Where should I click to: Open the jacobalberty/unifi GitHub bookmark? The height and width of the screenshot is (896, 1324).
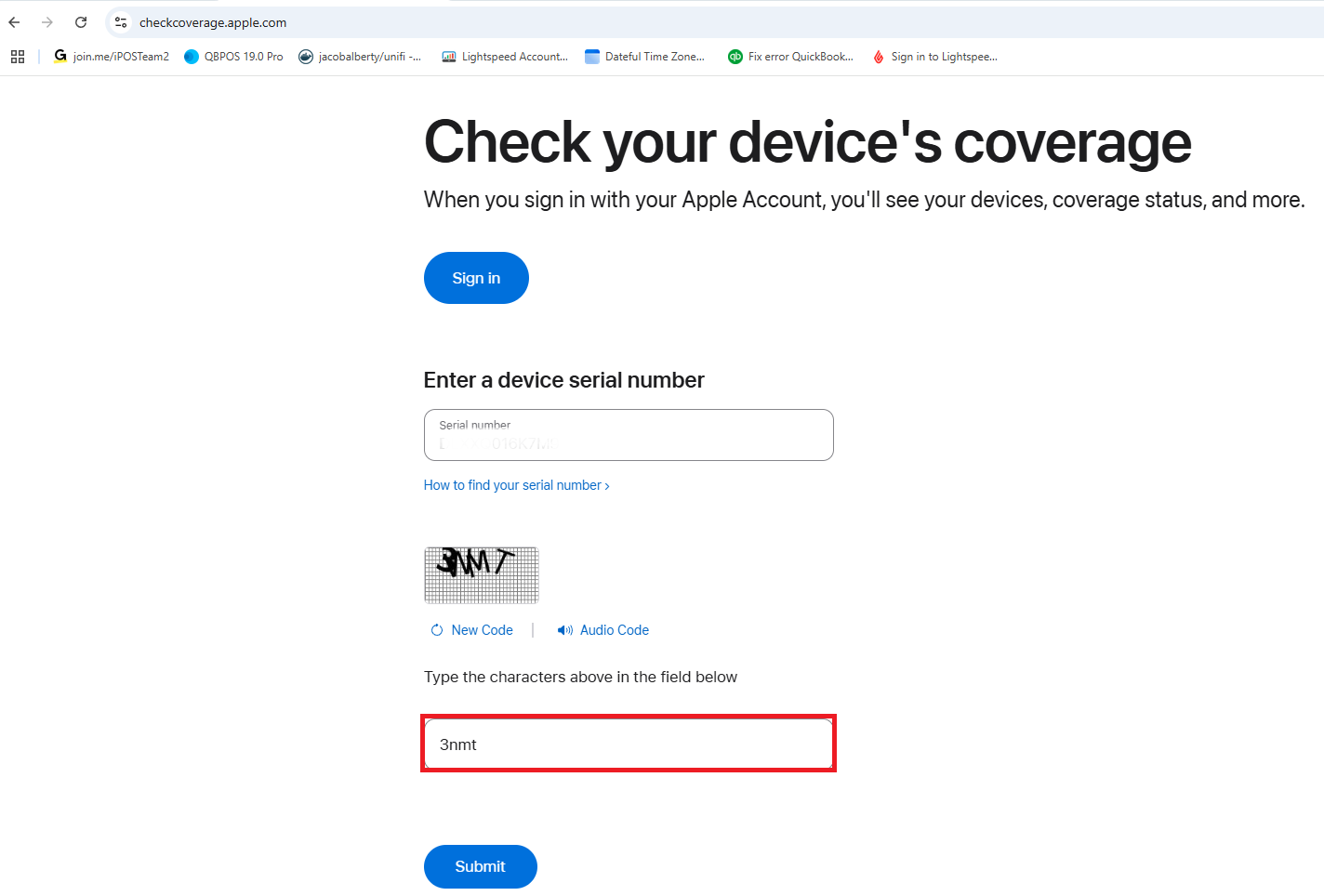tap(360, 57)
